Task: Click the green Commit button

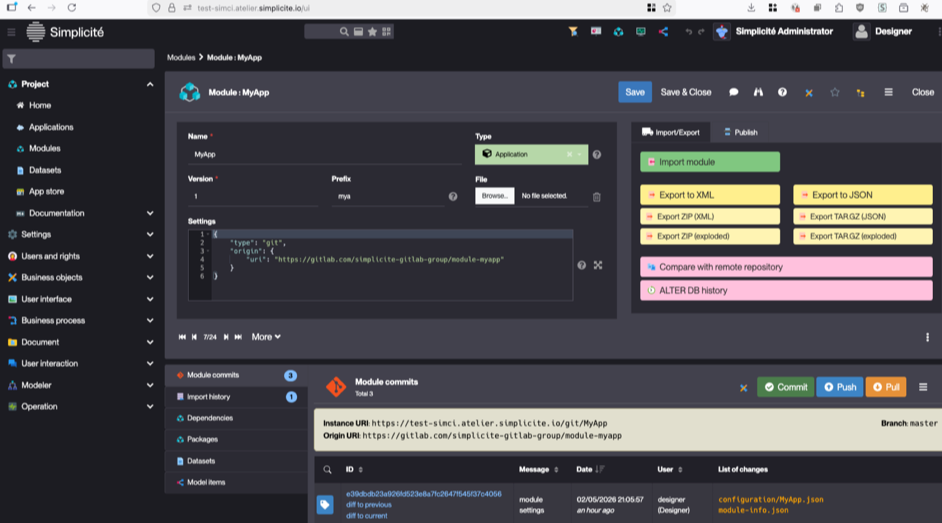Action: pos(785,387)
